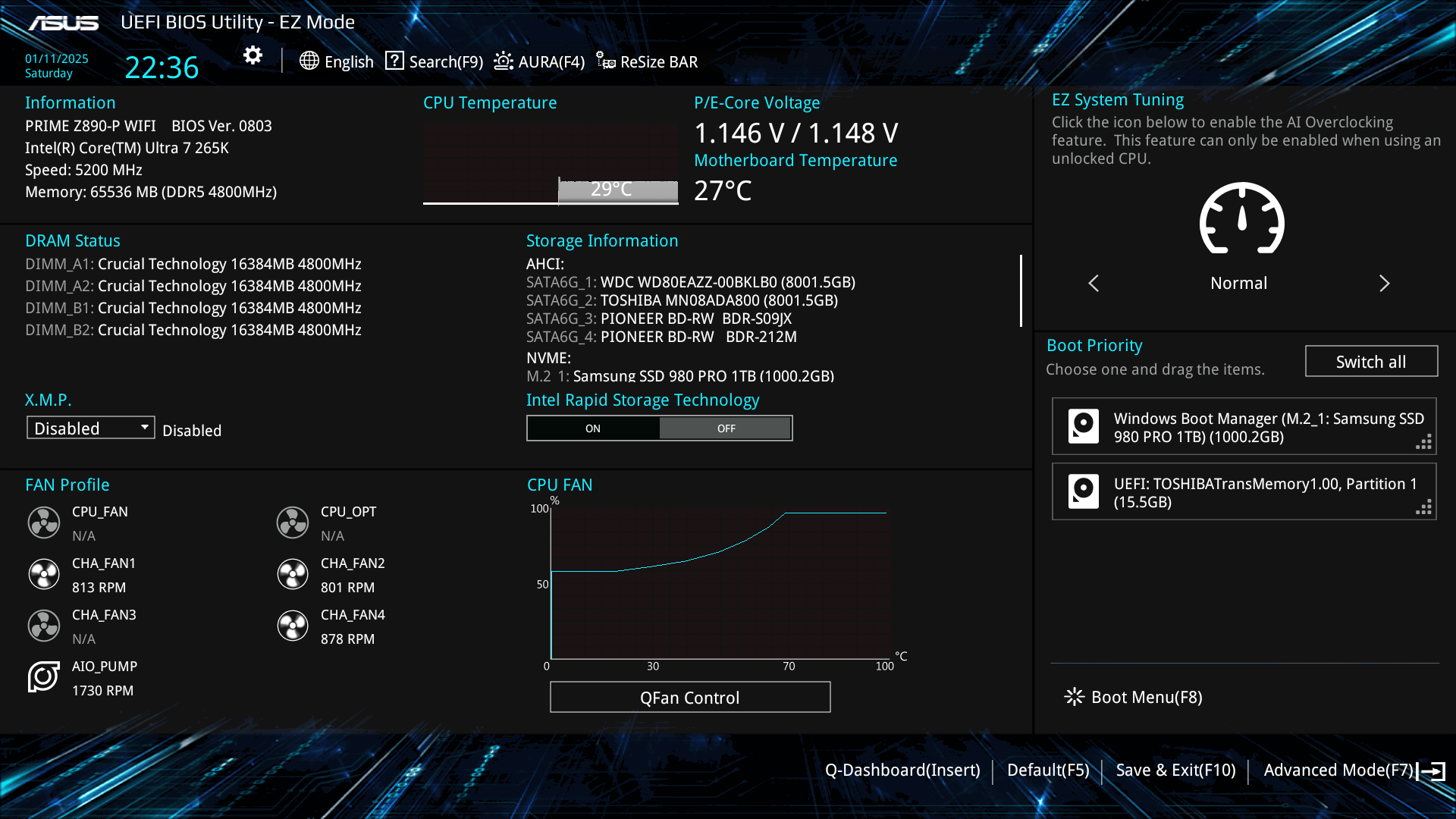Image resolution: width=1456 pixels, height=819 pixels.
Task: Click the Normal tuning mode label
Action: coord(1238,283)
